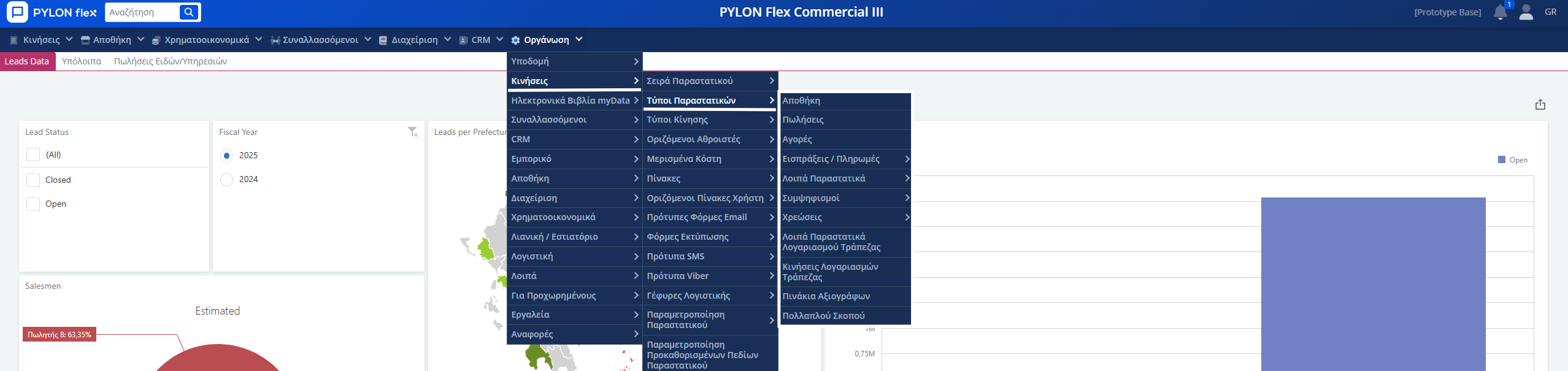Open Ορισμένοι Αθροιστές menu item
This screenshot has height=371, width=1568.
click(710, 139)
